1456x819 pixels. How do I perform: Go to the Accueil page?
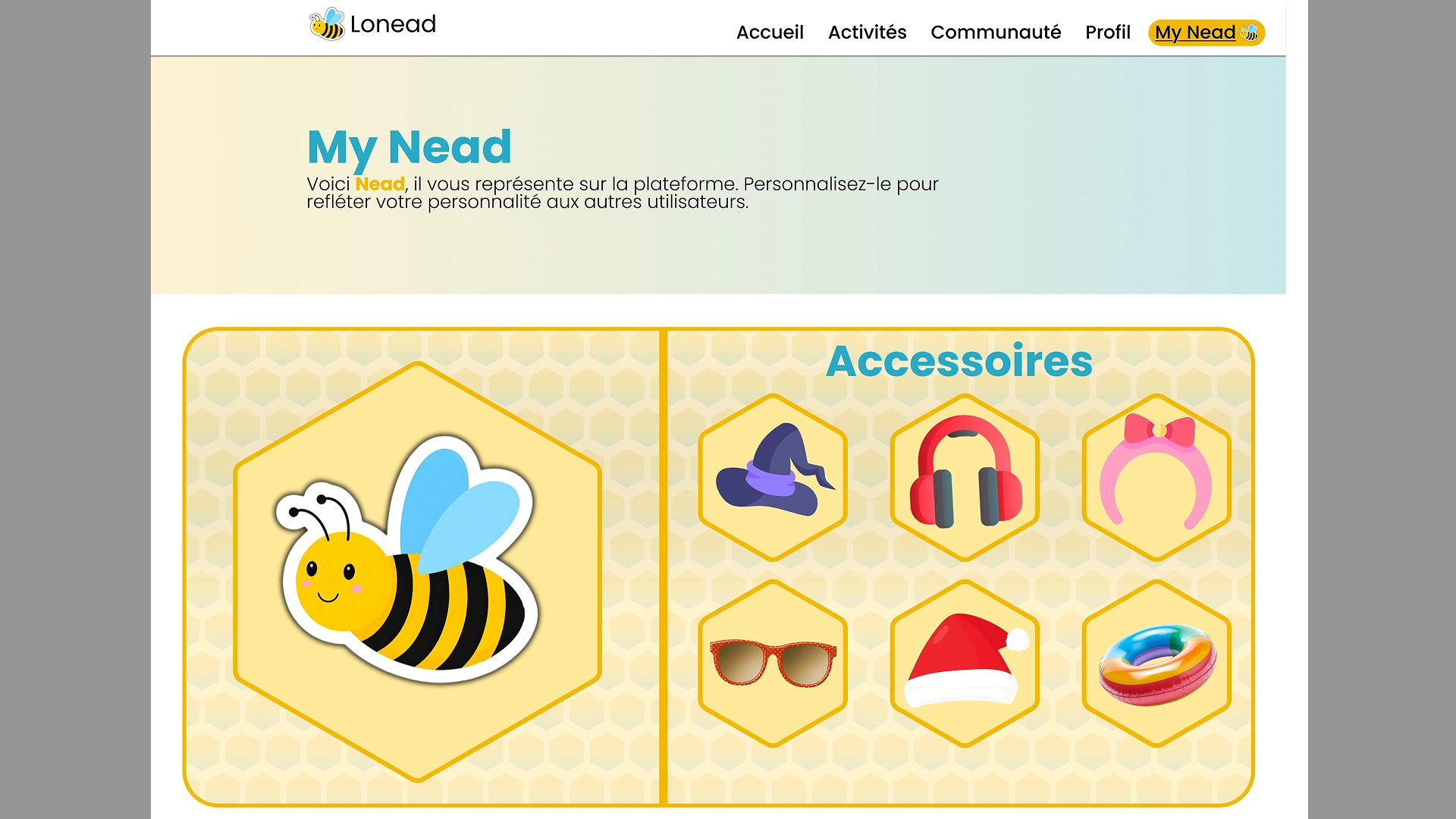coord(770,33)
